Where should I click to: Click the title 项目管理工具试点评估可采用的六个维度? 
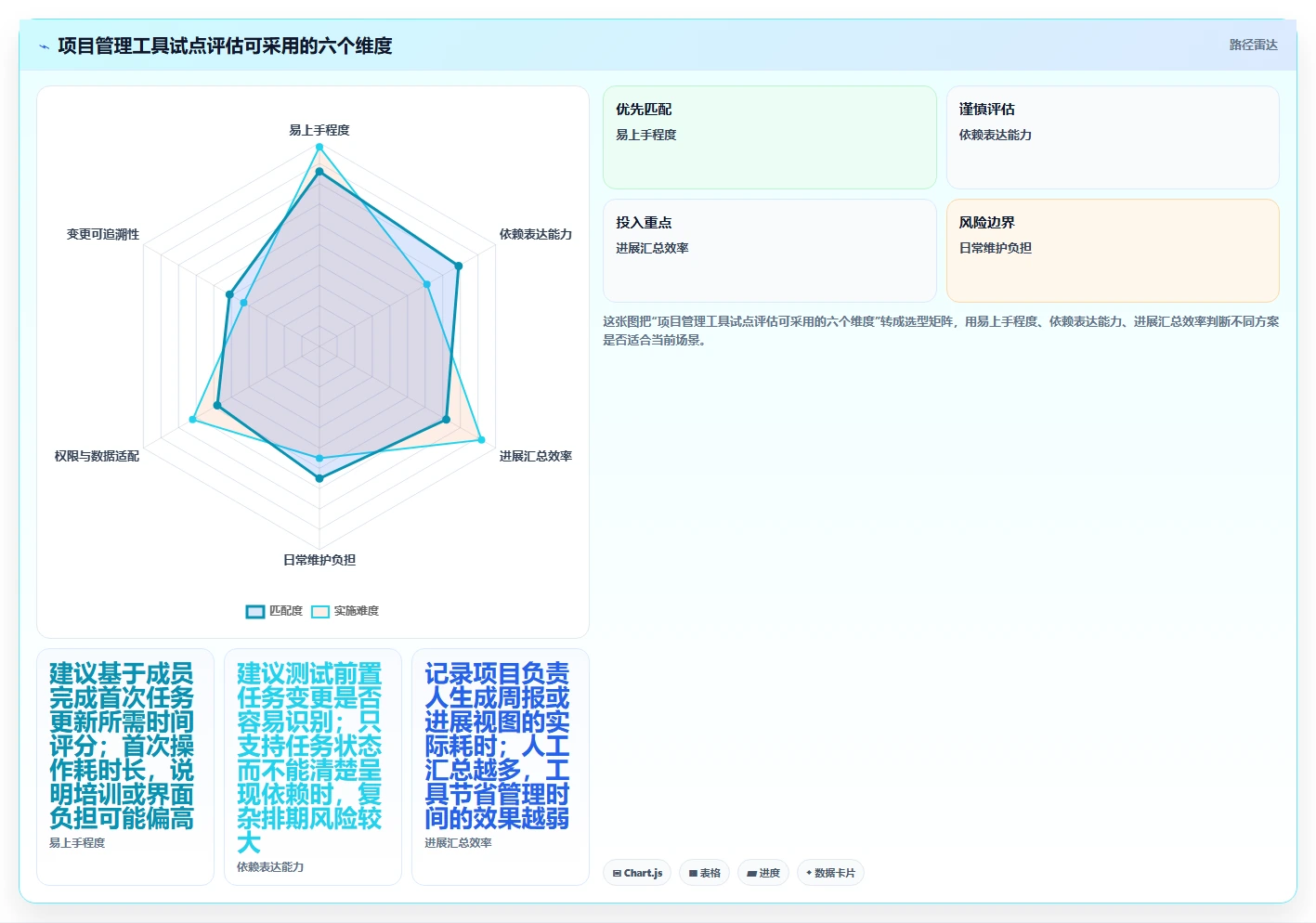pyautogui.click(x=225, y=45)
